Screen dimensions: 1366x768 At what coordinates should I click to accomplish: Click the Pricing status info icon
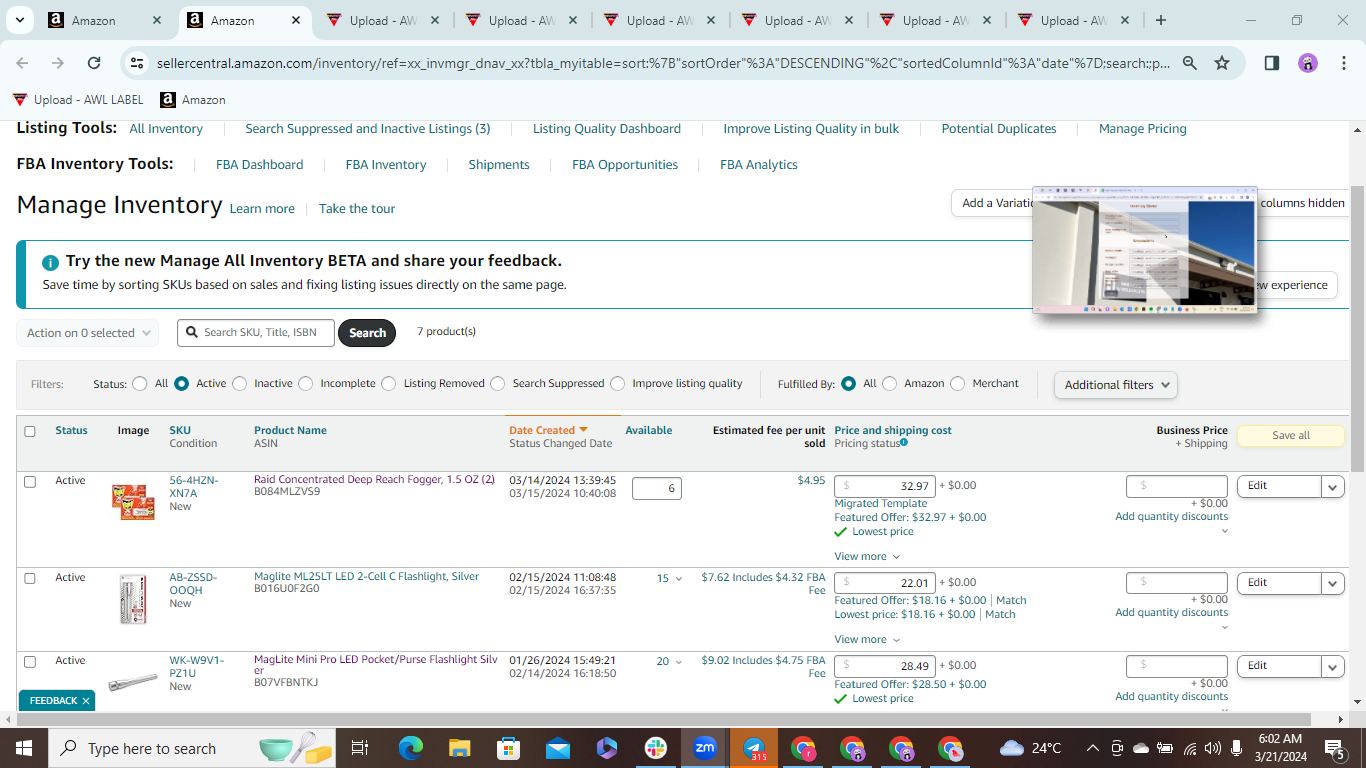(904, 442)
